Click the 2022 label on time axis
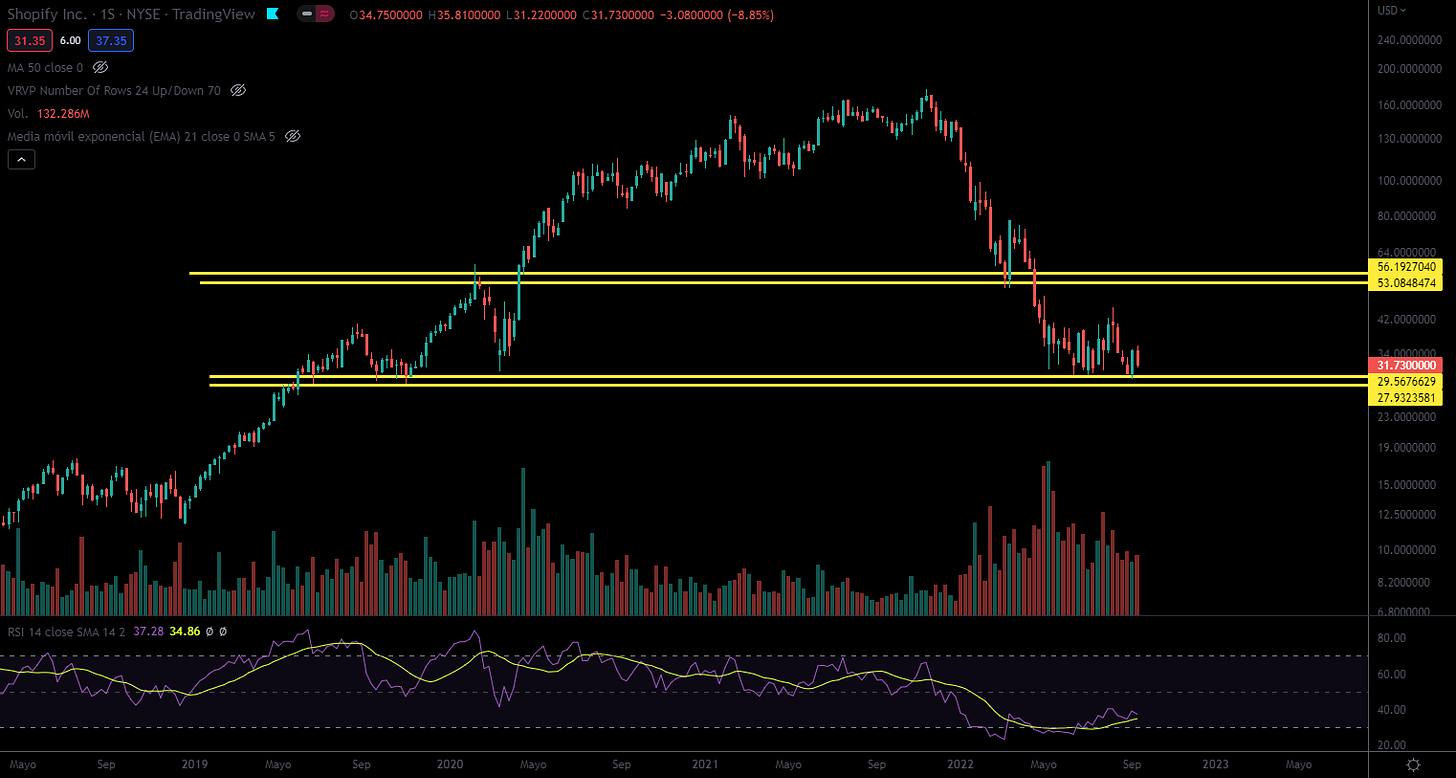The width and height of the screenshot is (1456, 778). click(x=961, y=764)
